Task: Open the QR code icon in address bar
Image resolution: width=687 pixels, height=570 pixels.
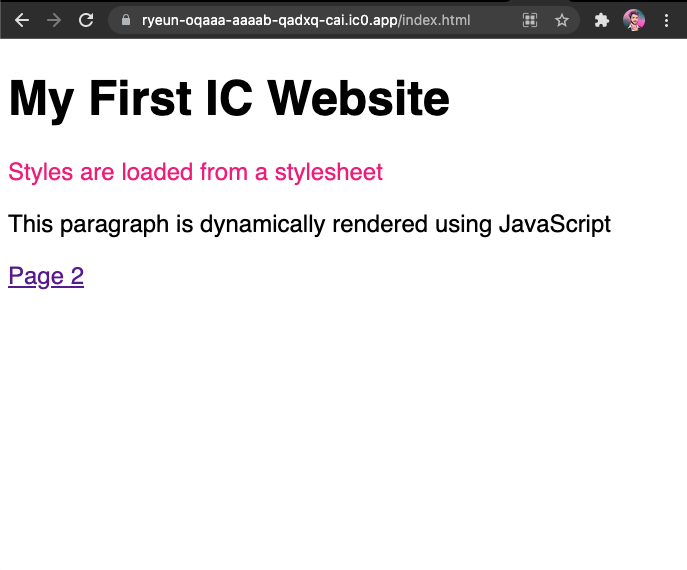Action: pos(530,20)
